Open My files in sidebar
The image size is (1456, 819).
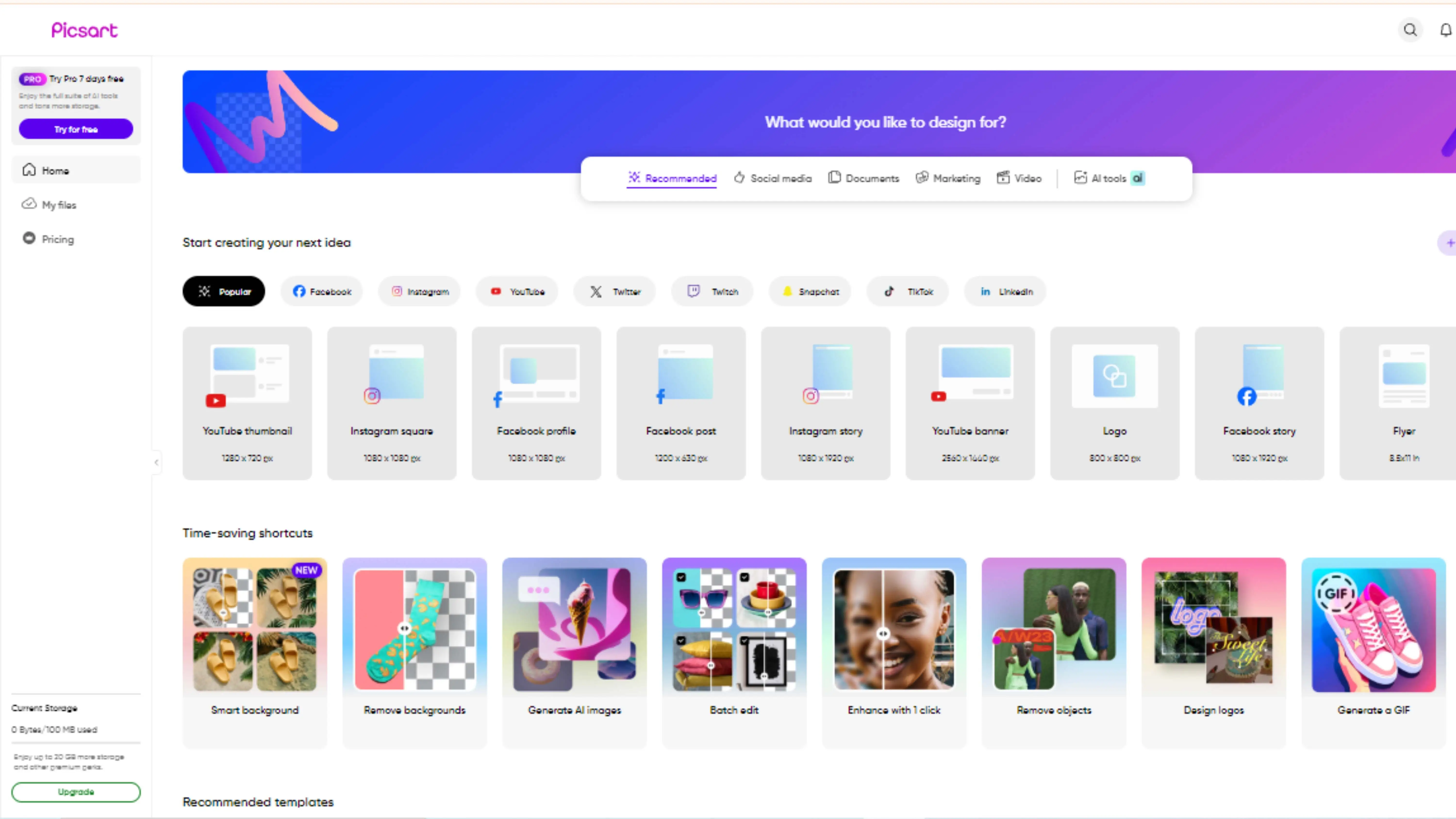(76, 205)
